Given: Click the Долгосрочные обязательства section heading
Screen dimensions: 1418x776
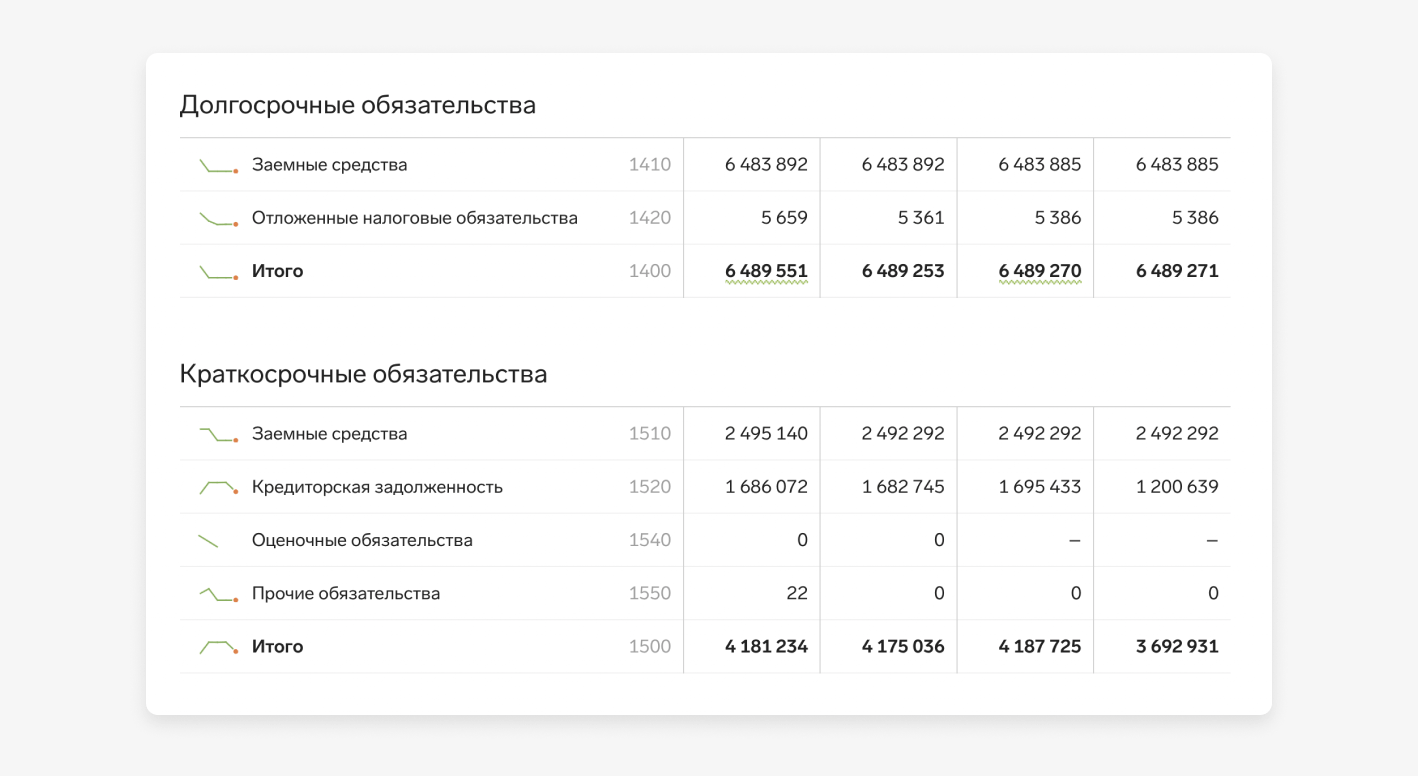Looking at the screenshot, I should click(357, 105).
